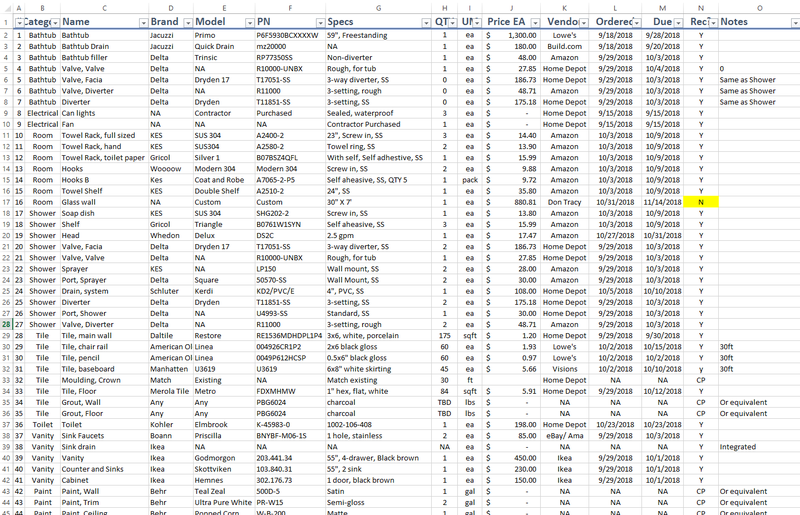This screenshot has width=800, height=515.
Task: Select the 'Schluter' brand cell
Action: [x=171, y=291]
